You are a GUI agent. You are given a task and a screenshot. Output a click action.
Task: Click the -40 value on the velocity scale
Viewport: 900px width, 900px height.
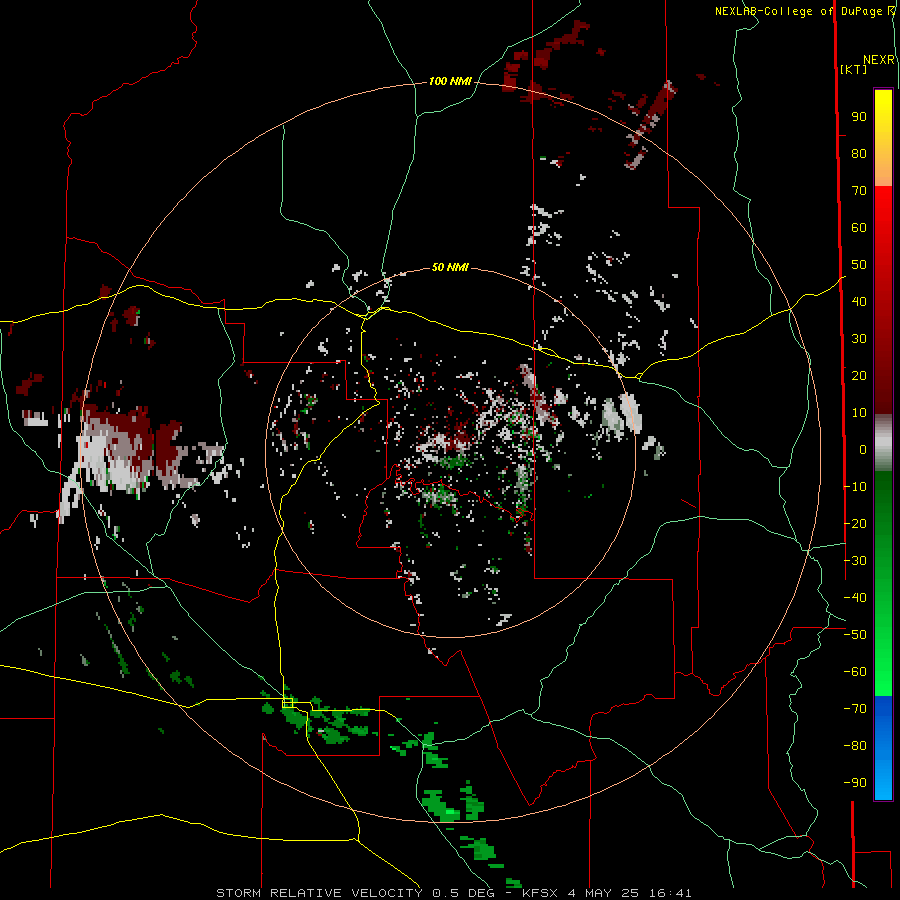pyautogui.click(x=855, y=598)
